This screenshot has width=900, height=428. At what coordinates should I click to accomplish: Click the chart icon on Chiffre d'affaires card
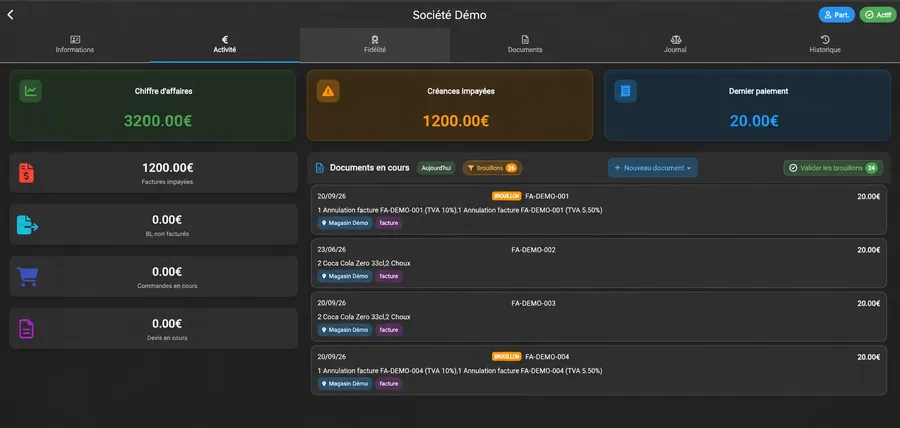(30, 91)
